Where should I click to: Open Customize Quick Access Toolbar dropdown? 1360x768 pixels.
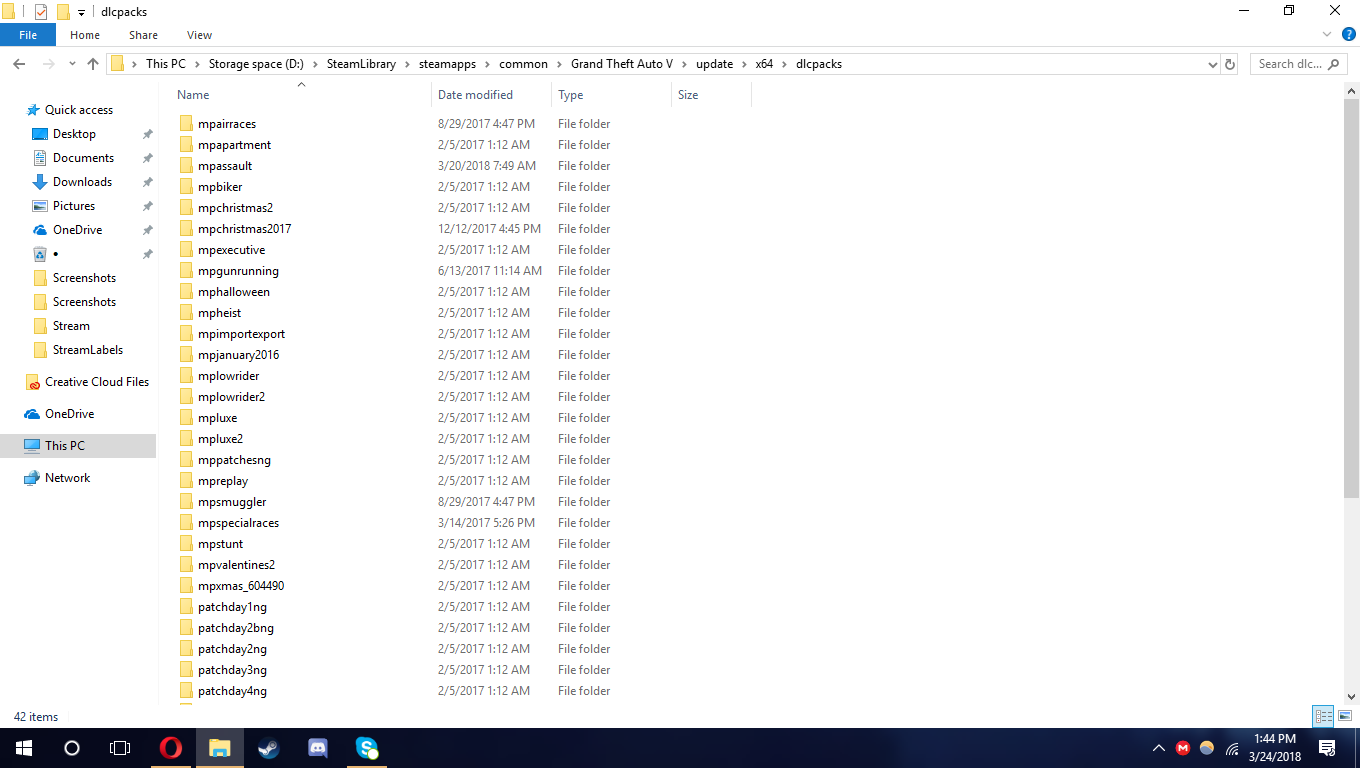pos(81,13)
